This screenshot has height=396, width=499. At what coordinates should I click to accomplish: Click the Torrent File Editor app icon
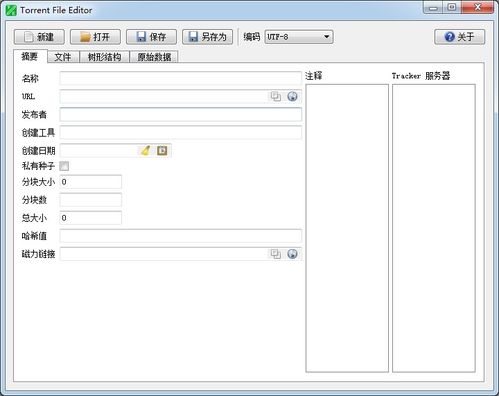click(11, 10)
